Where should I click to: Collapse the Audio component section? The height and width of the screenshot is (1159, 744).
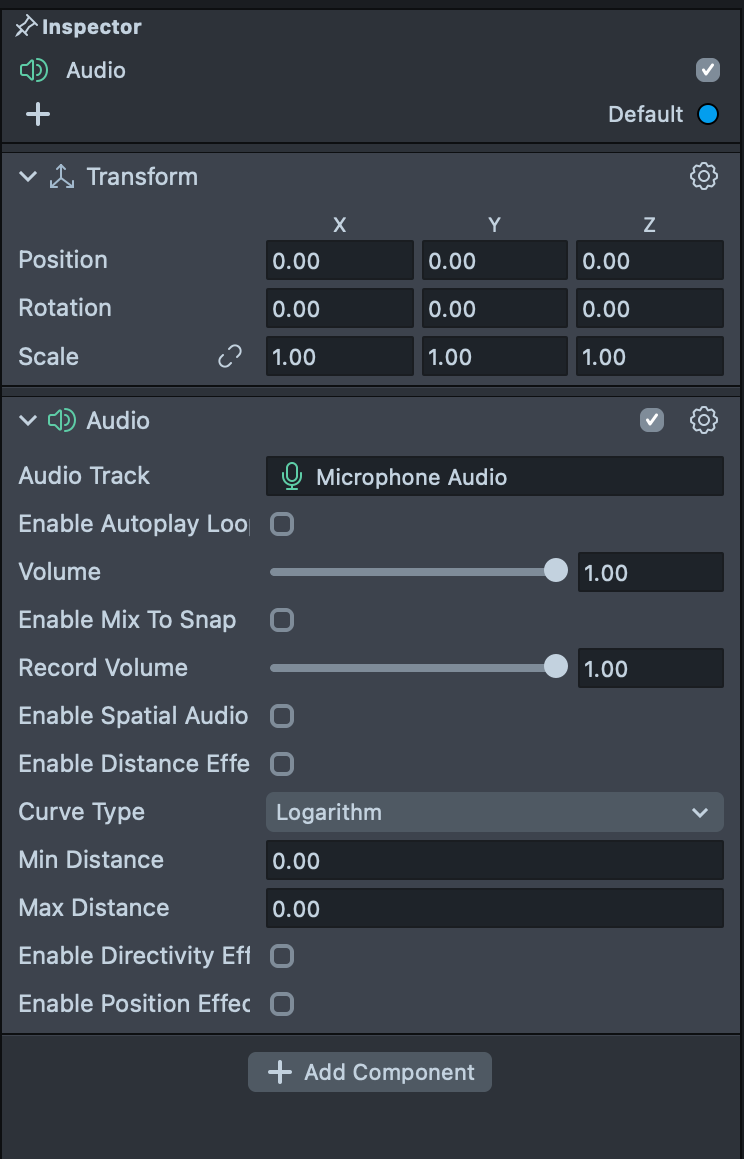(27, 421)
